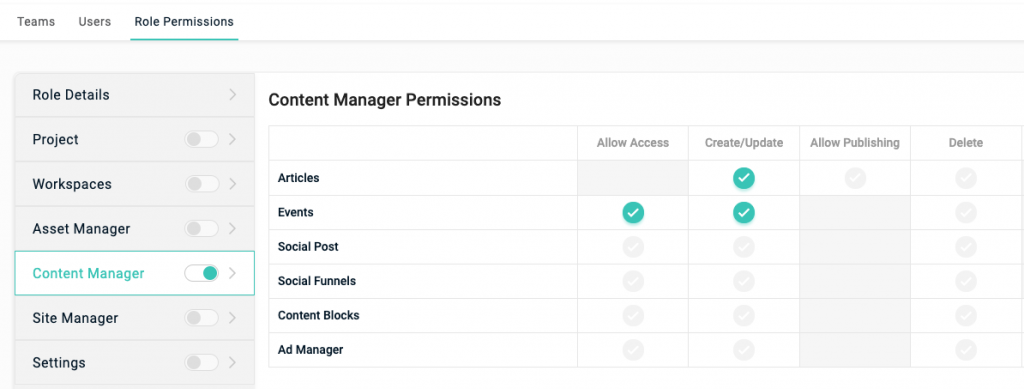Expand Asset Manager section chevron
The image size is (1024, 389).
click(232, 229)
